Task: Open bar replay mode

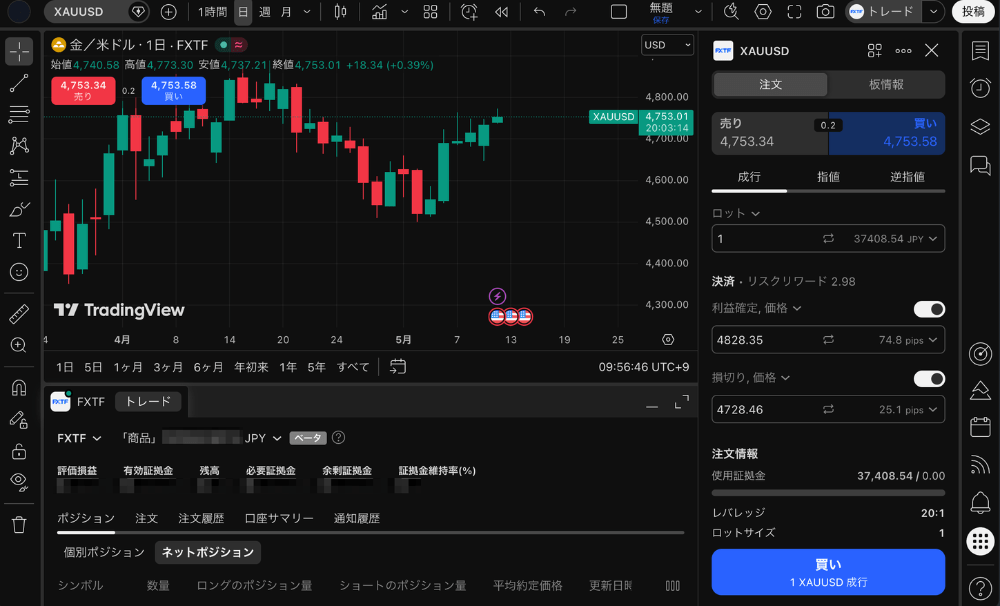Action: point(501,11)
